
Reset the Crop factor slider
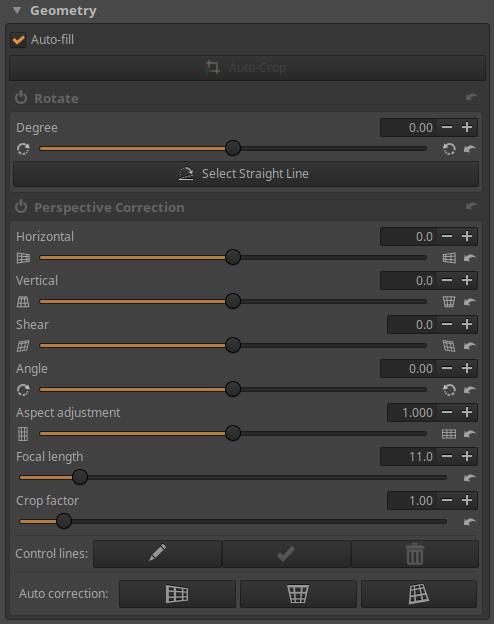tap(470, 521)
